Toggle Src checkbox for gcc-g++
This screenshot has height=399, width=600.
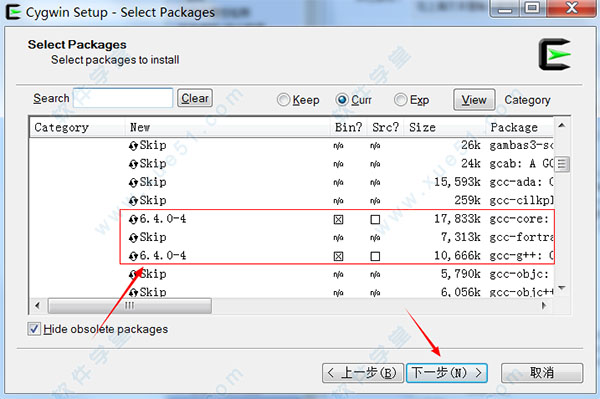tap(375, 256)
